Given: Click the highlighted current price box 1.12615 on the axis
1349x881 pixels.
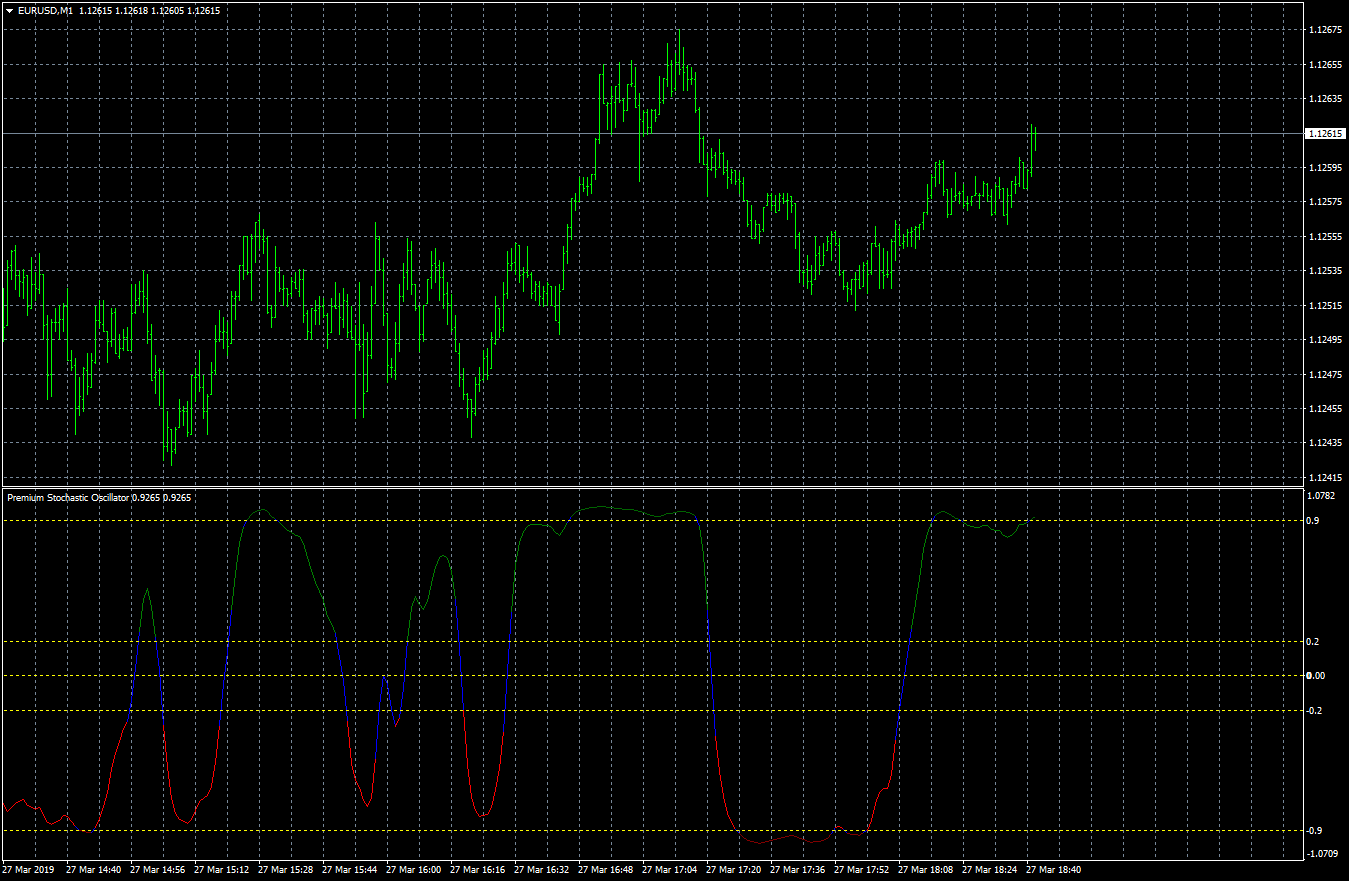Looking at the screenshot, I should click(1326, 133).
